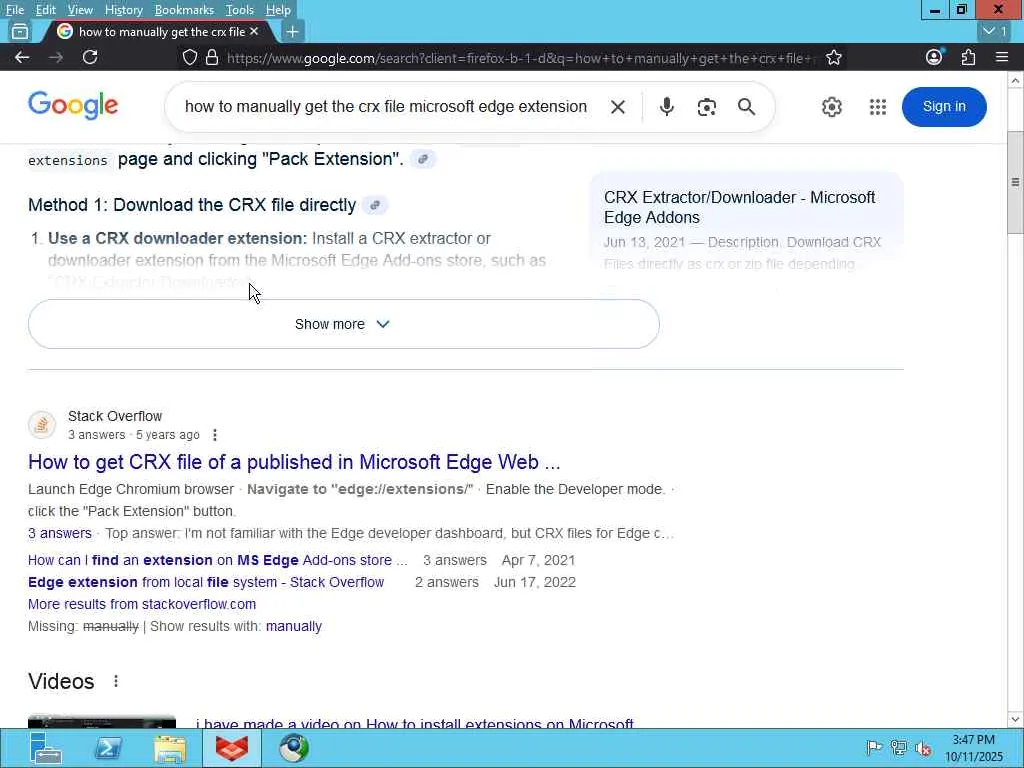Reload the page with the refresh icon

(x=90, y=57)
